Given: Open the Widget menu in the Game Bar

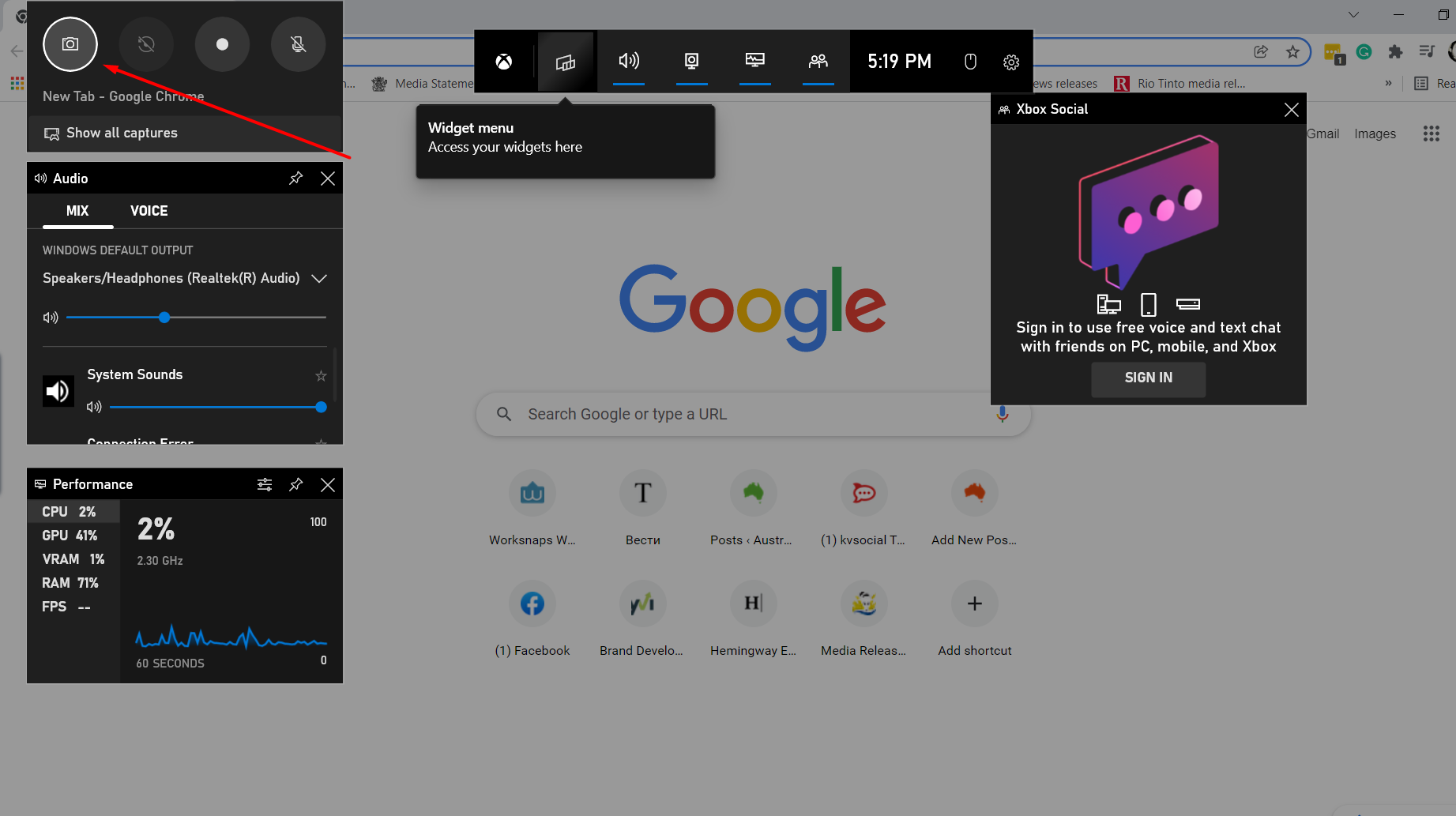Looking at the screenshot, I should coord(566,61).
